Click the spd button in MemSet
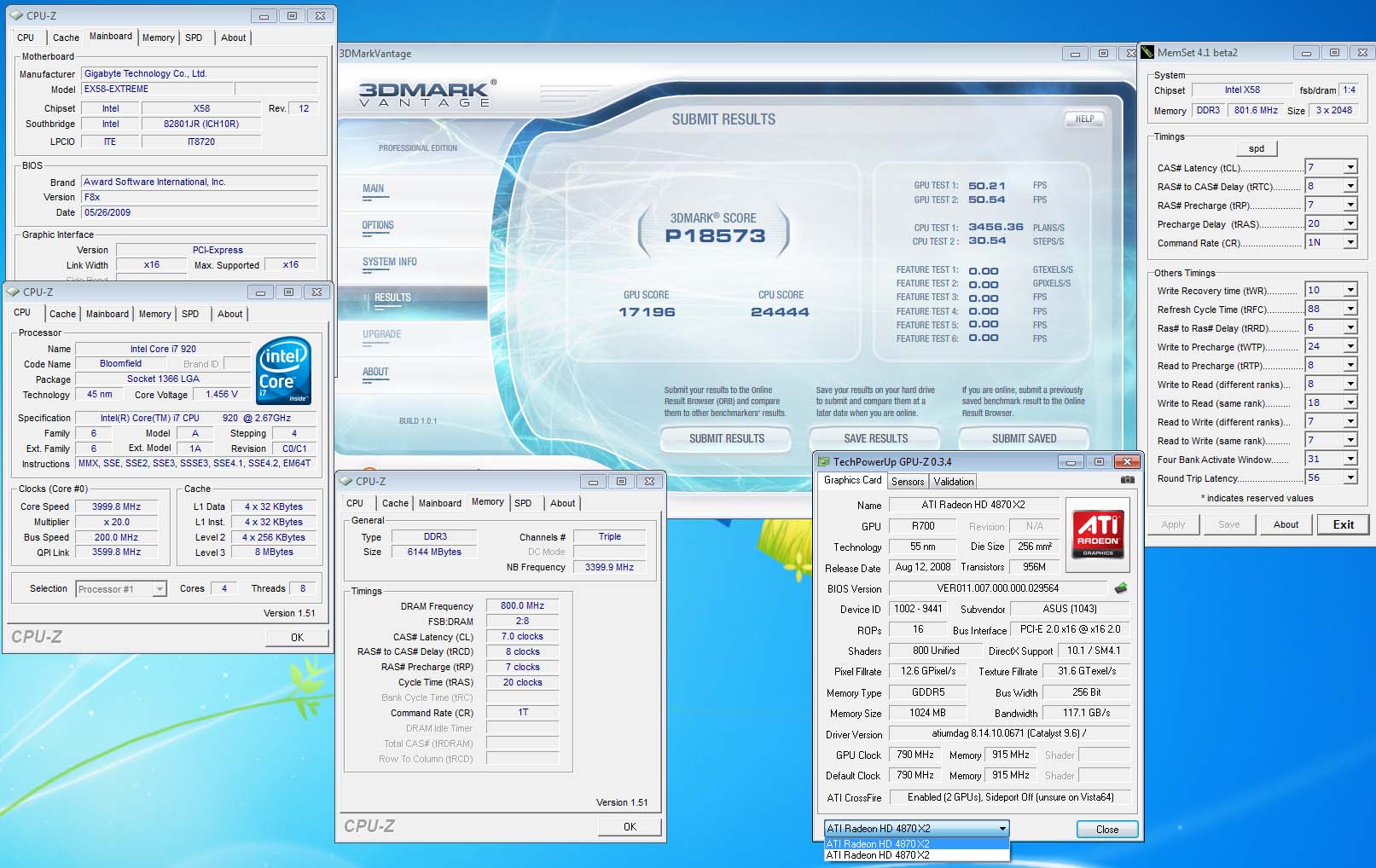Screen dimensions: 1376x868 (x=1257, y=148)
